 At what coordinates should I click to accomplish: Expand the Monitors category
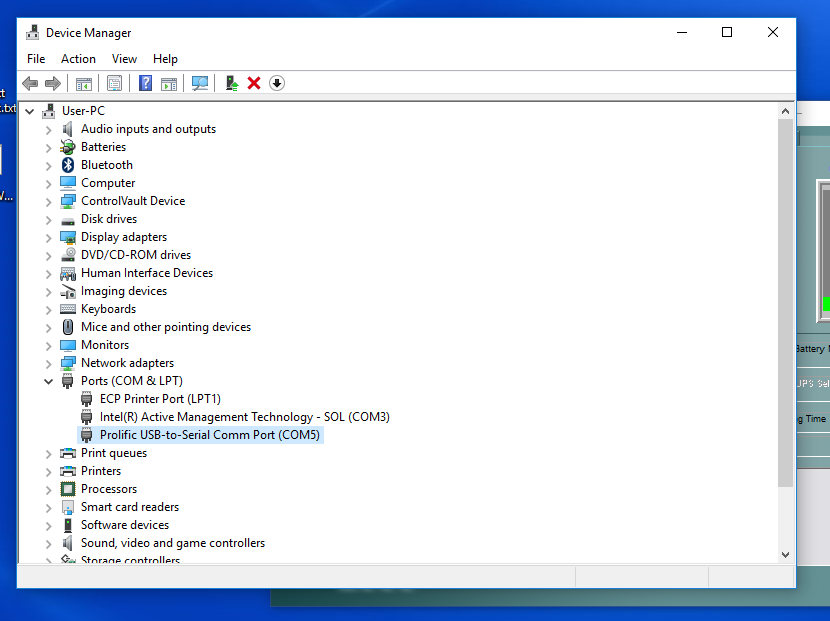click(x=49, y=346)
